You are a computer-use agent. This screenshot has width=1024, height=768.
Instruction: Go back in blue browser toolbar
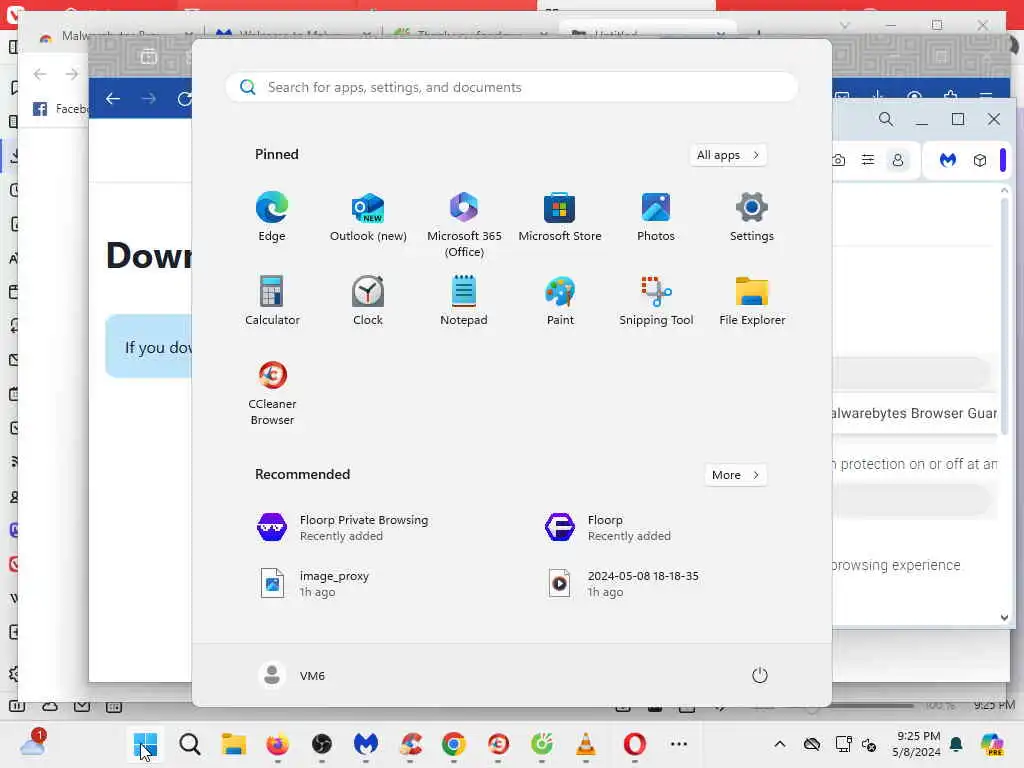[x=113, y=99]
